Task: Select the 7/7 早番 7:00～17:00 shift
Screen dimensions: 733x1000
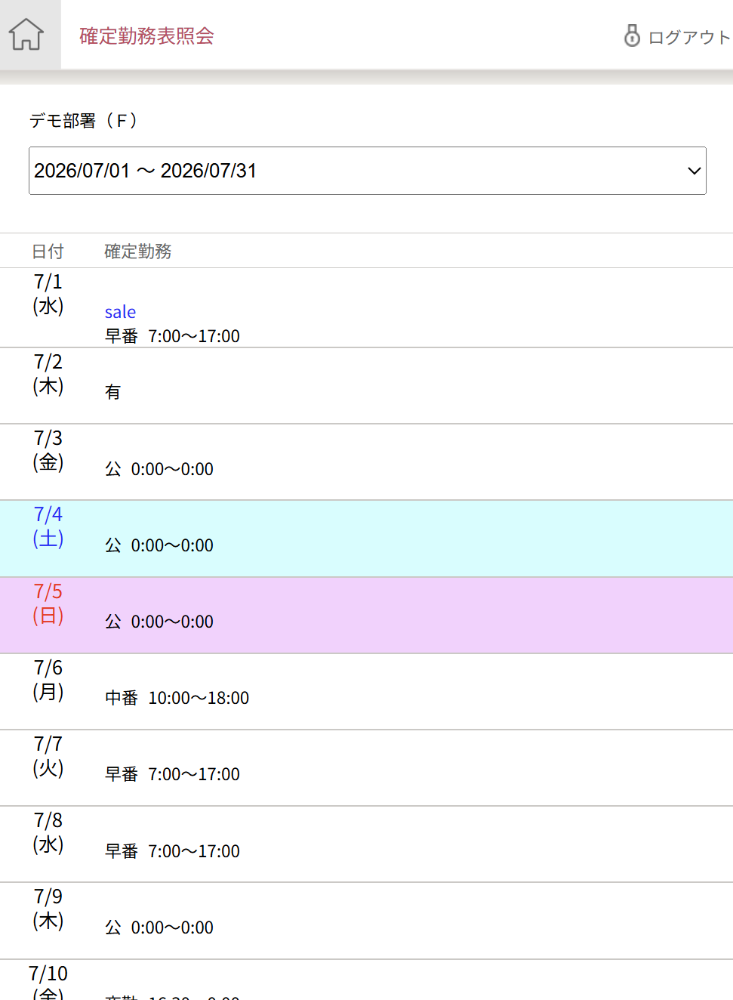Action: click(x=172, y=774)
